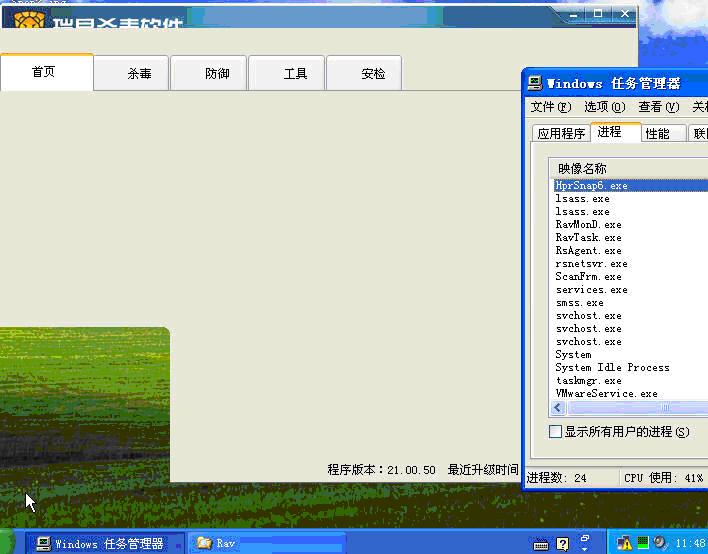Sort processes by 映像名称 column header

pyautogui.click(x=628, y=168)
